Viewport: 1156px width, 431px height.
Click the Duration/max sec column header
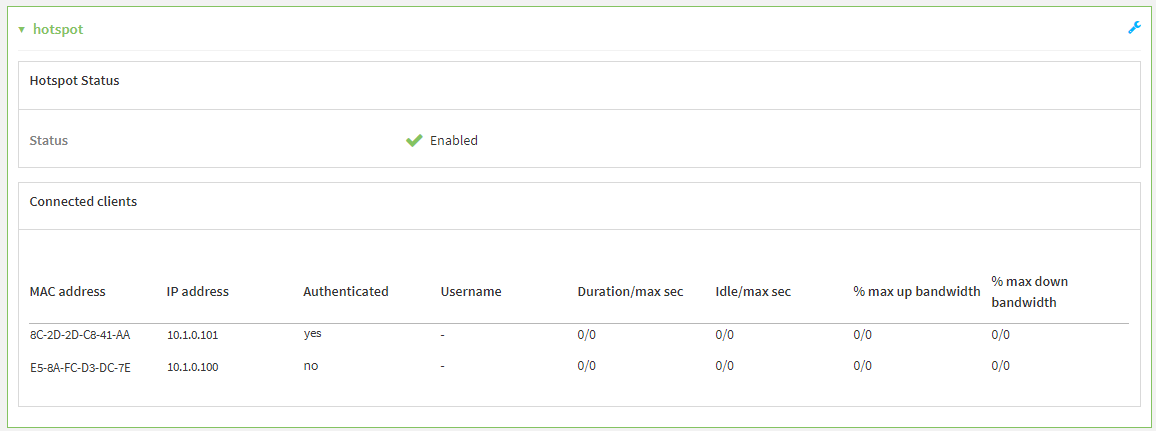630,292
